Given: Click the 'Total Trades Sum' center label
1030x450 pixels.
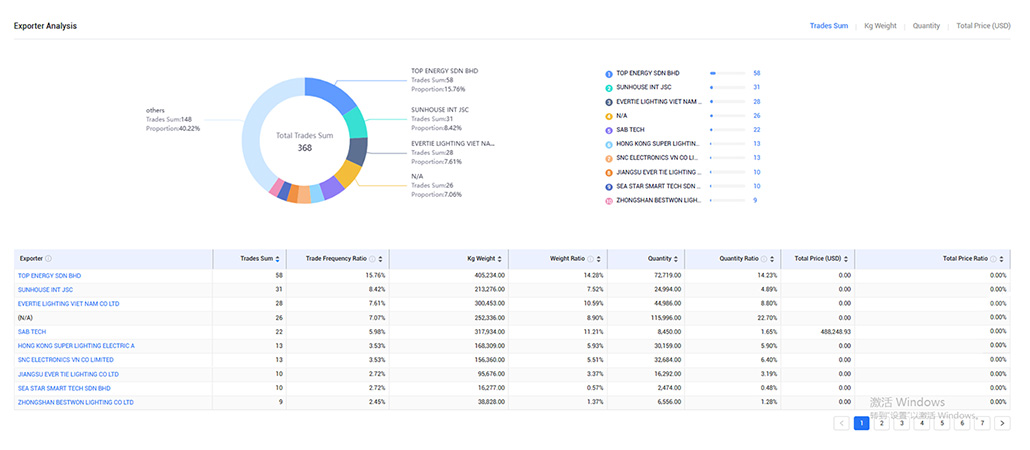Looking at the screenshot, I should 305,135.
